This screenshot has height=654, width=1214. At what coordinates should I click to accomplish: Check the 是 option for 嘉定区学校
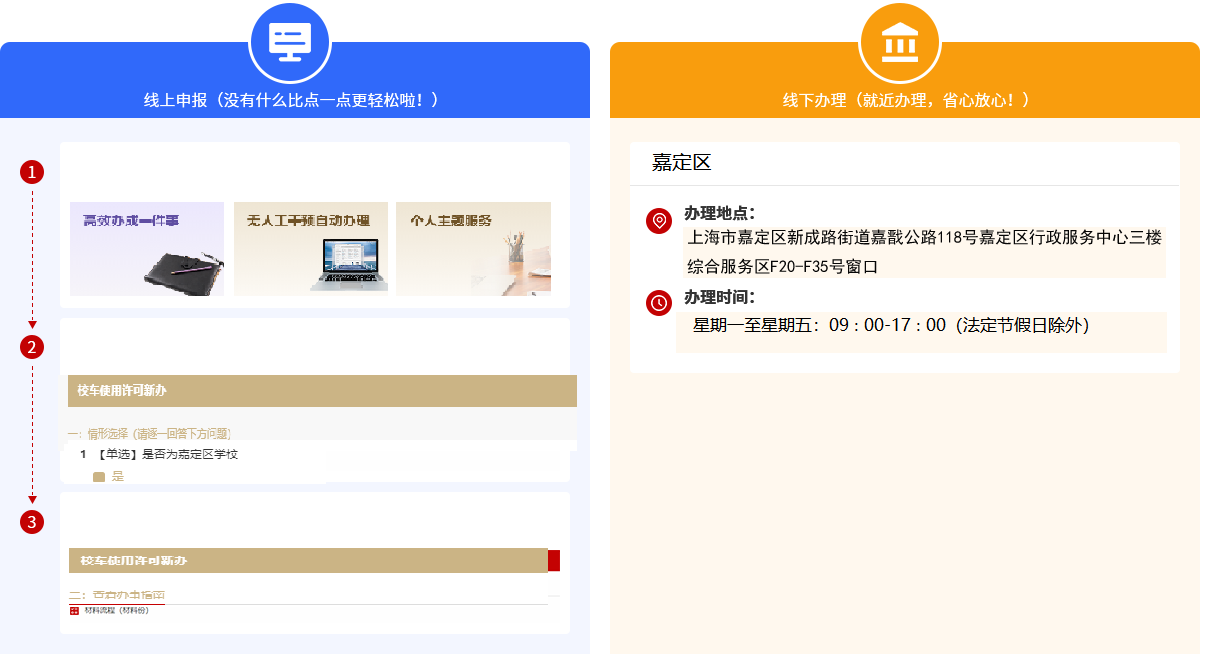tap(99, 477)
